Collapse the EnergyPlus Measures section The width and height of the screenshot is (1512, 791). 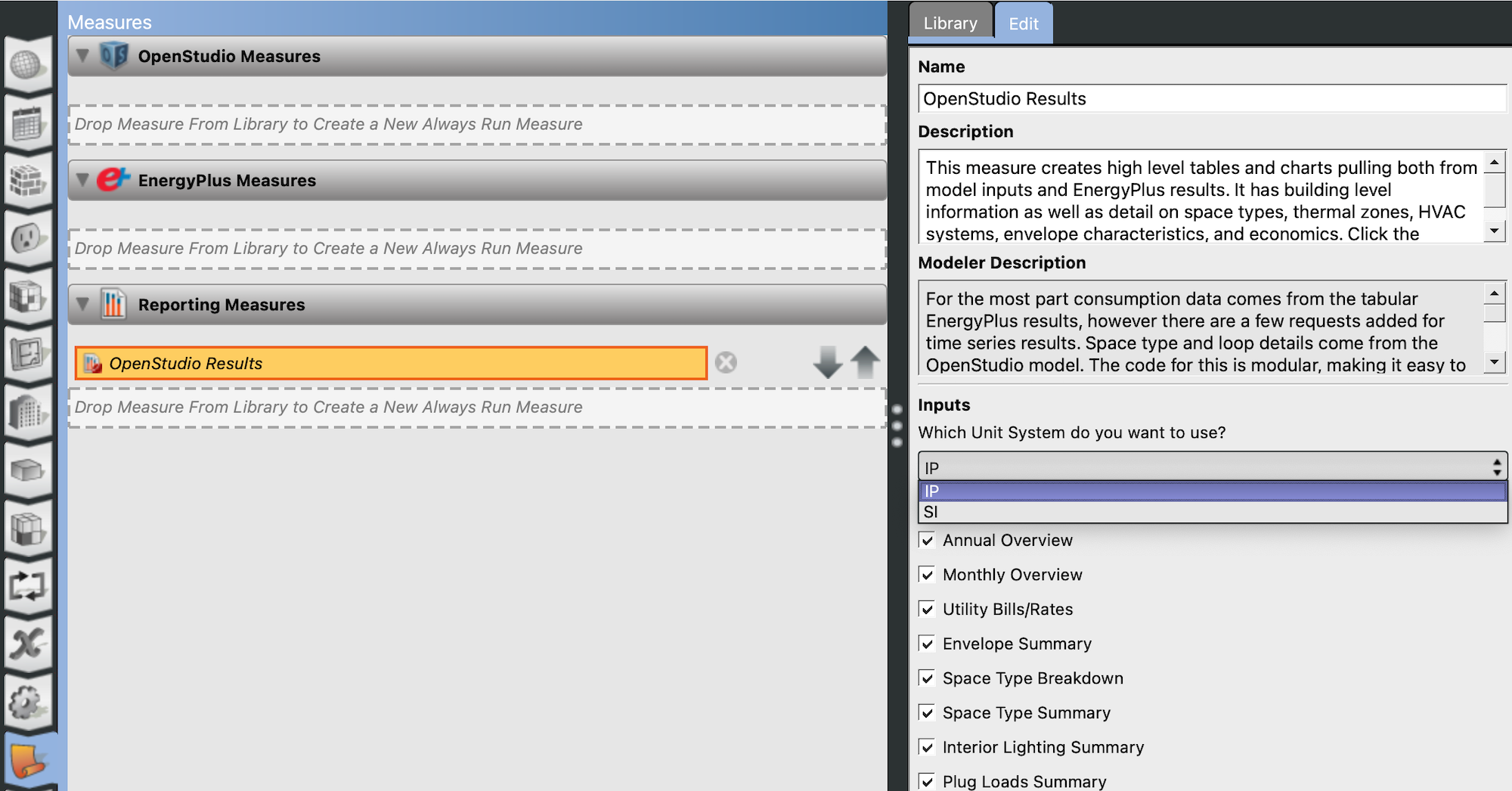pyautogui.click(x=83, y=180)
